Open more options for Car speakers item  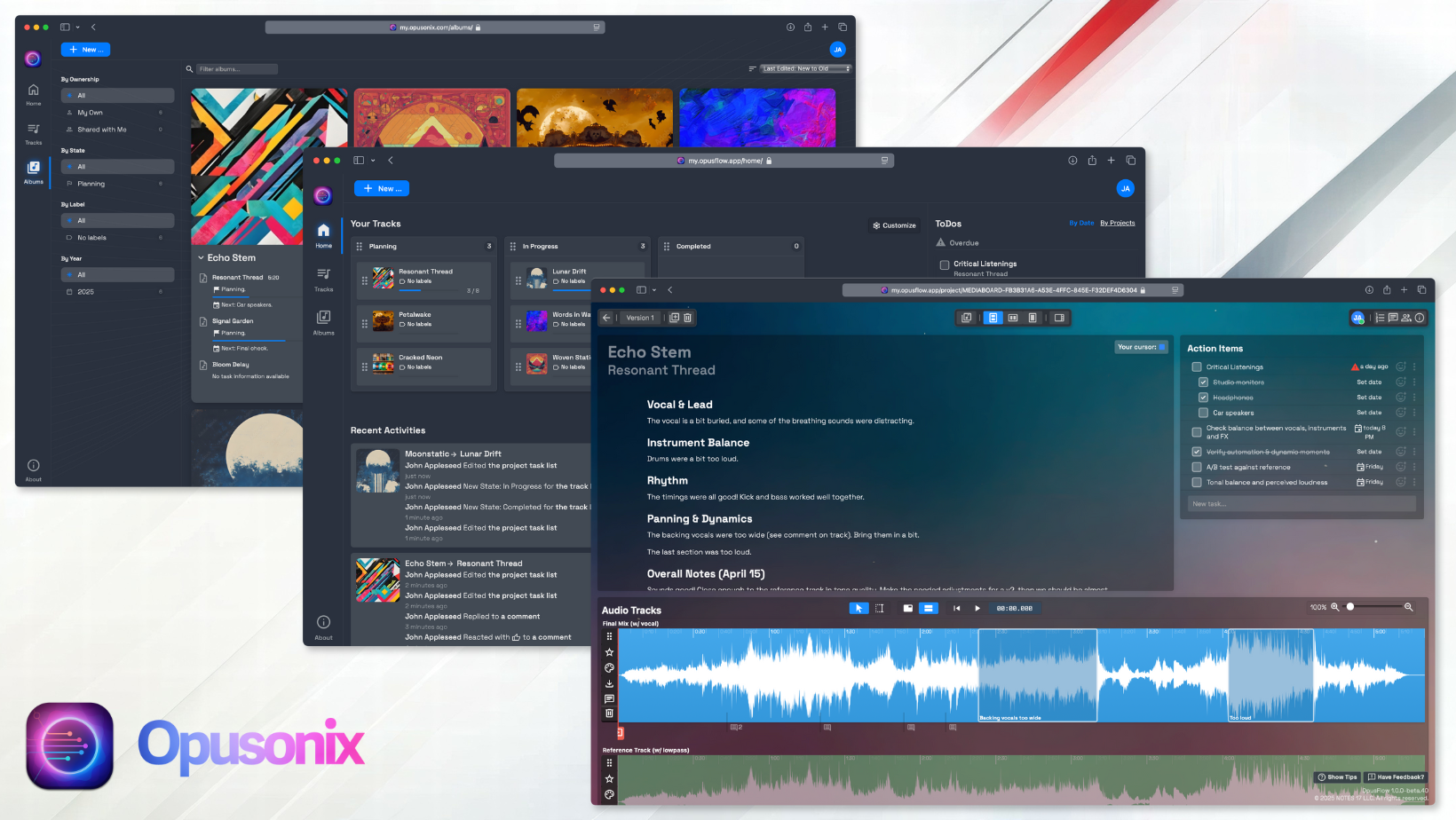point(1414,413)
